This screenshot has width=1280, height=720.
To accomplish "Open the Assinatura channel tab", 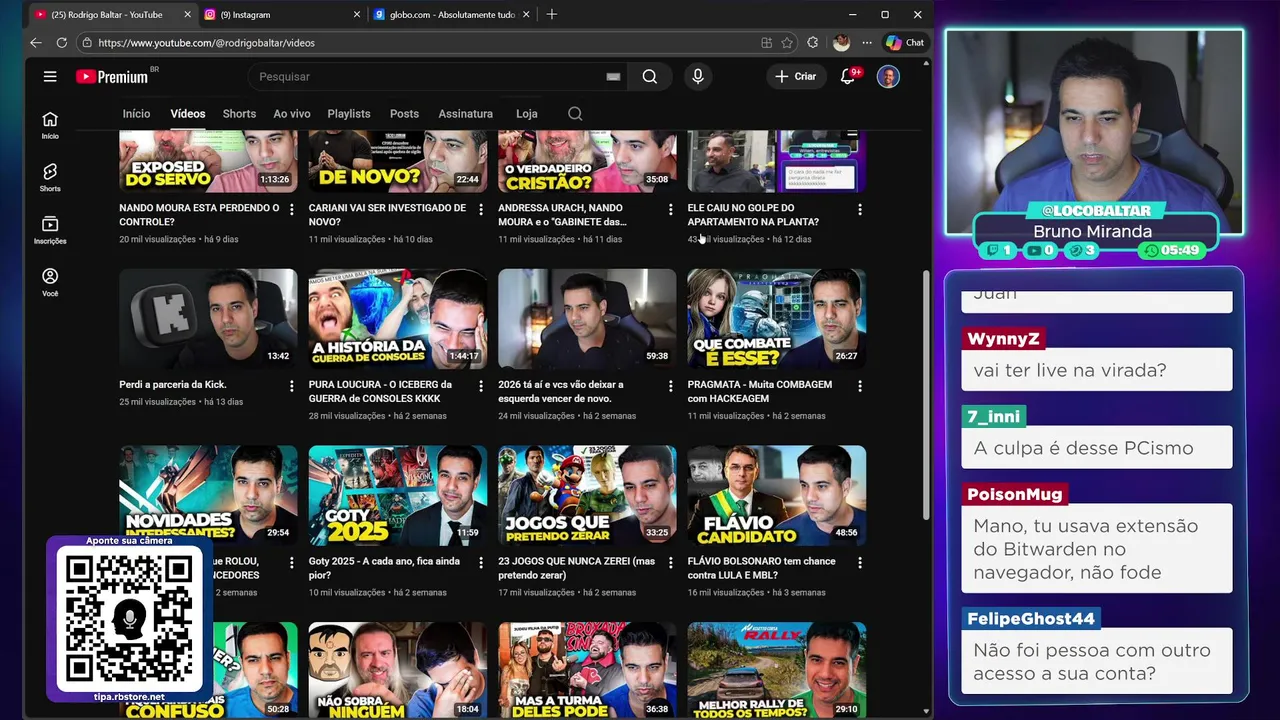I will pos(465,114).
